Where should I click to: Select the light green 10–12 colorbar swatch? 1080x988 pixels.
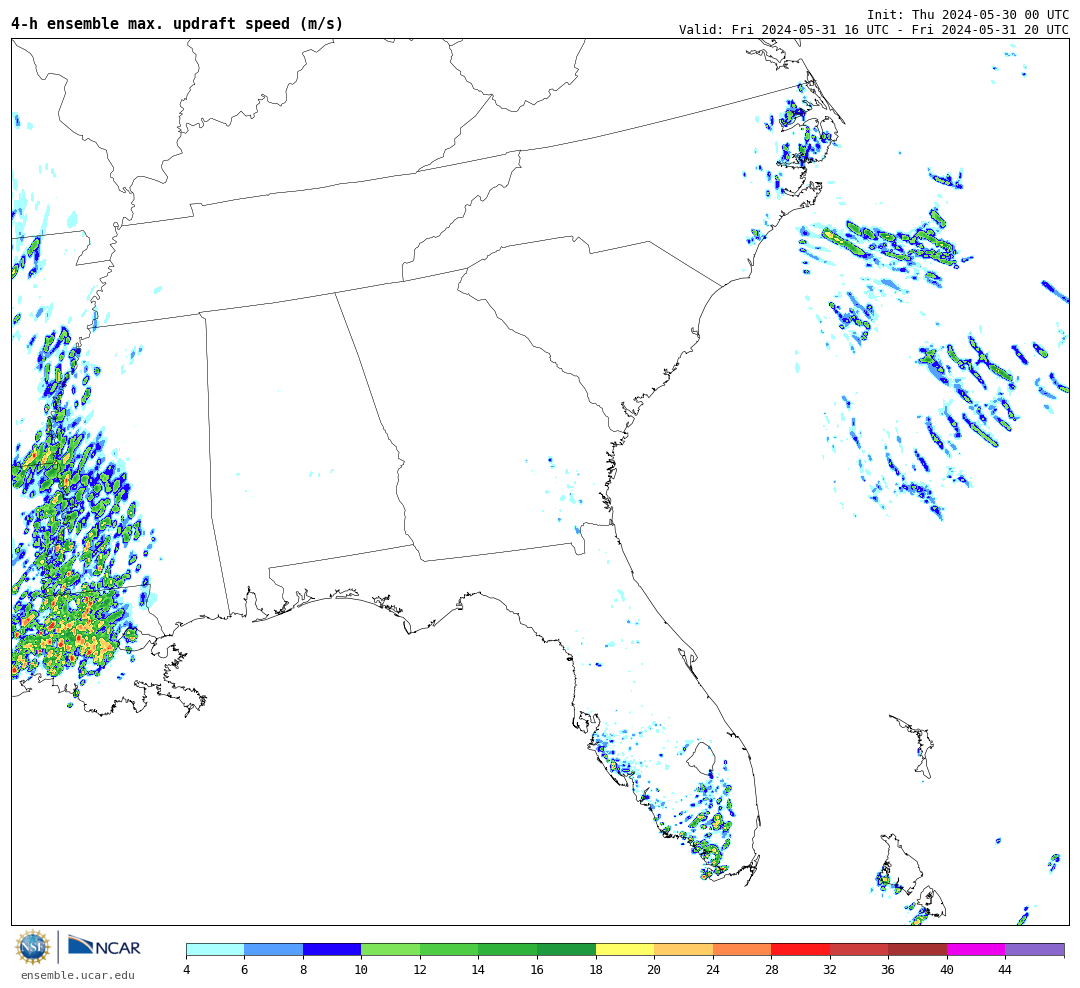391,949
